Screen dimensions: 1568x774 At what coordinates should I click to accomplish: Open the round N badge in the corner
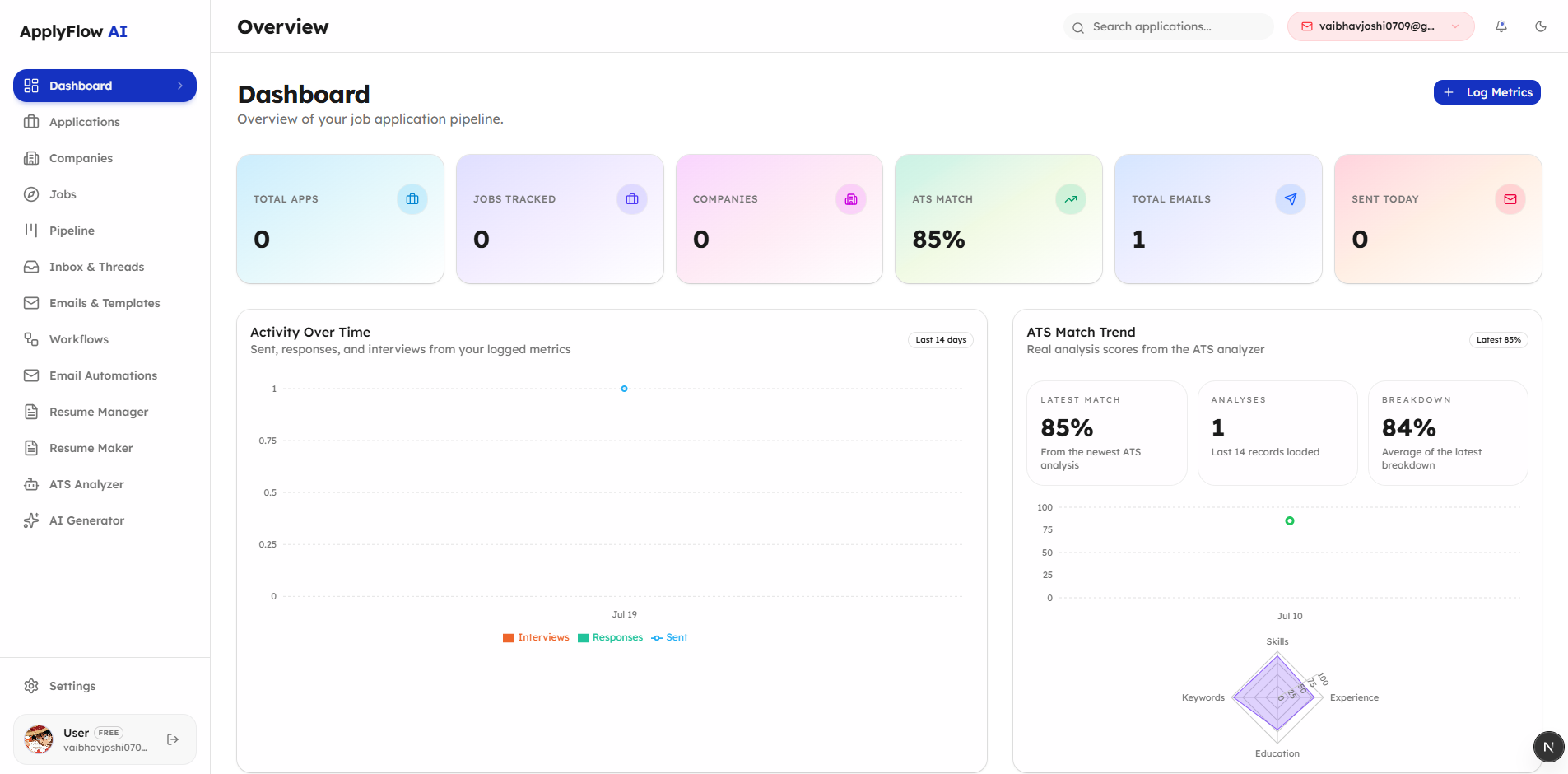tap(1548, 747)
